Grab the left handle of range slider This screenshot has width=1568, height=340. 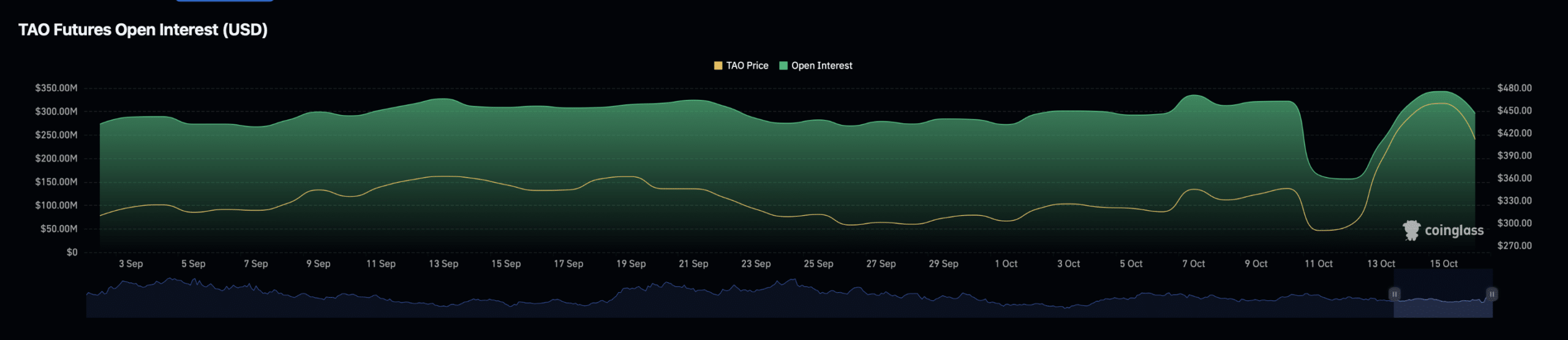click(x=1394, y=294)
